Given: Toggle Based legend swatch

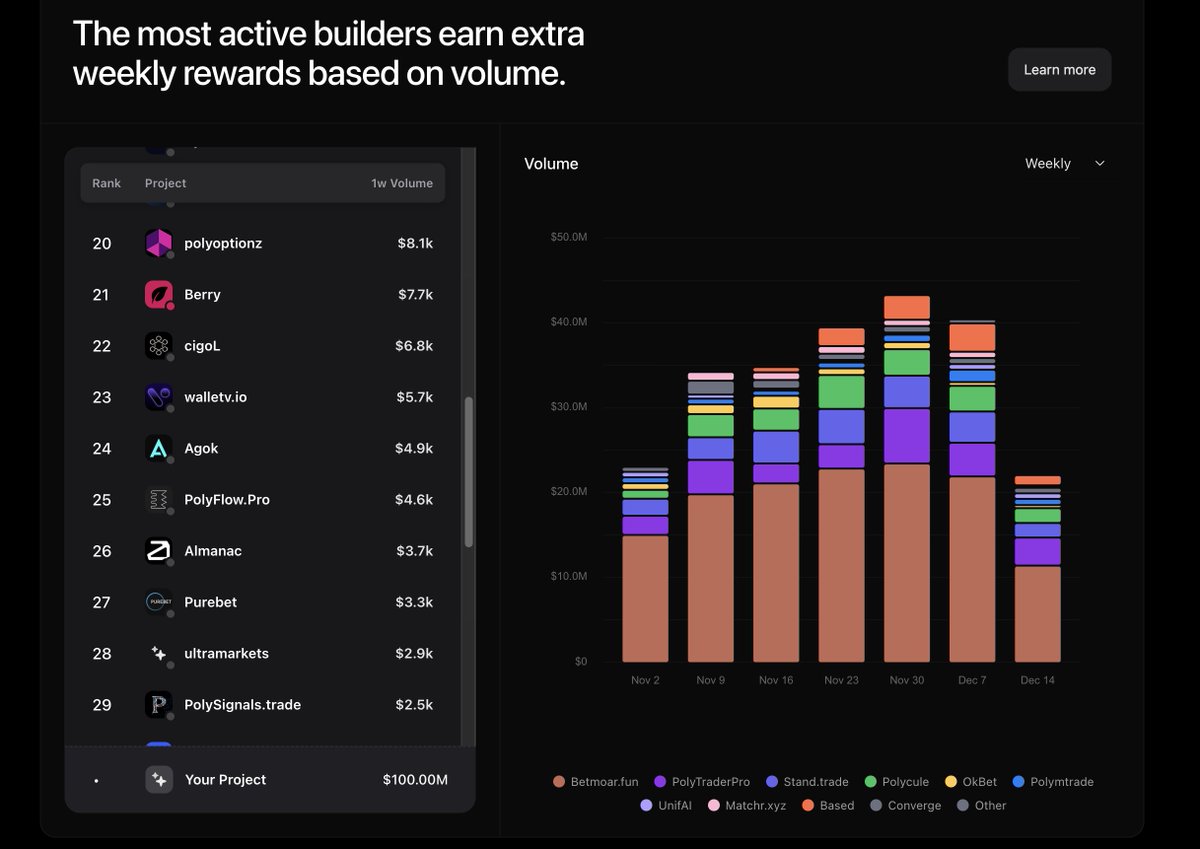Looking at the screenshot, I should click(808, 806).
